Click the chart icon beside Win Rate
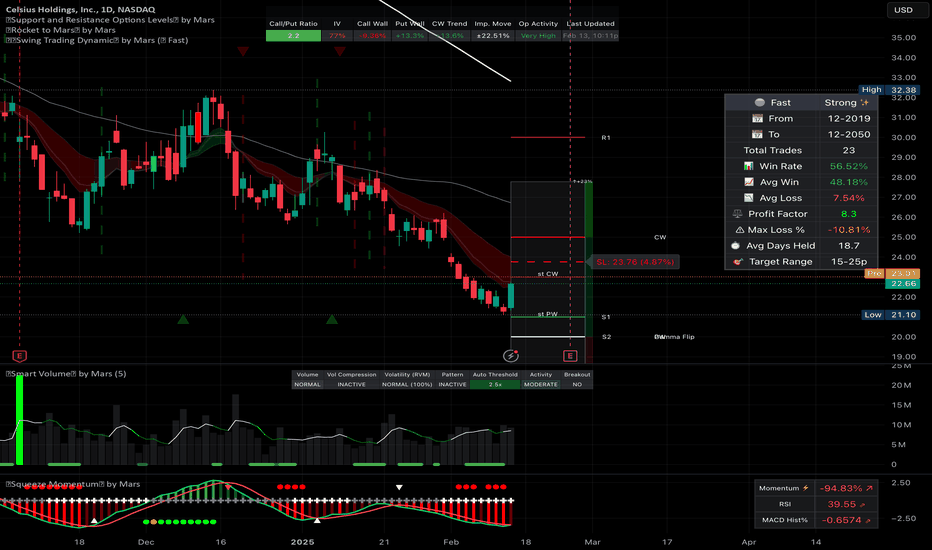Viewport: 932px width, 550px height. point(749,166)
